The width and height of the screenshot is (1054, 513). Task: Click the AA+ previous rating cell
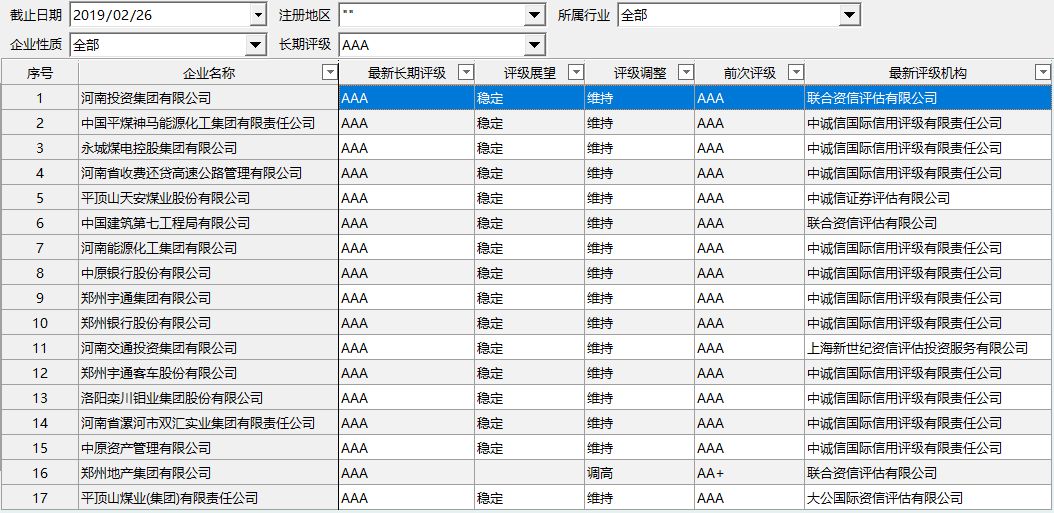pos(749,473)
